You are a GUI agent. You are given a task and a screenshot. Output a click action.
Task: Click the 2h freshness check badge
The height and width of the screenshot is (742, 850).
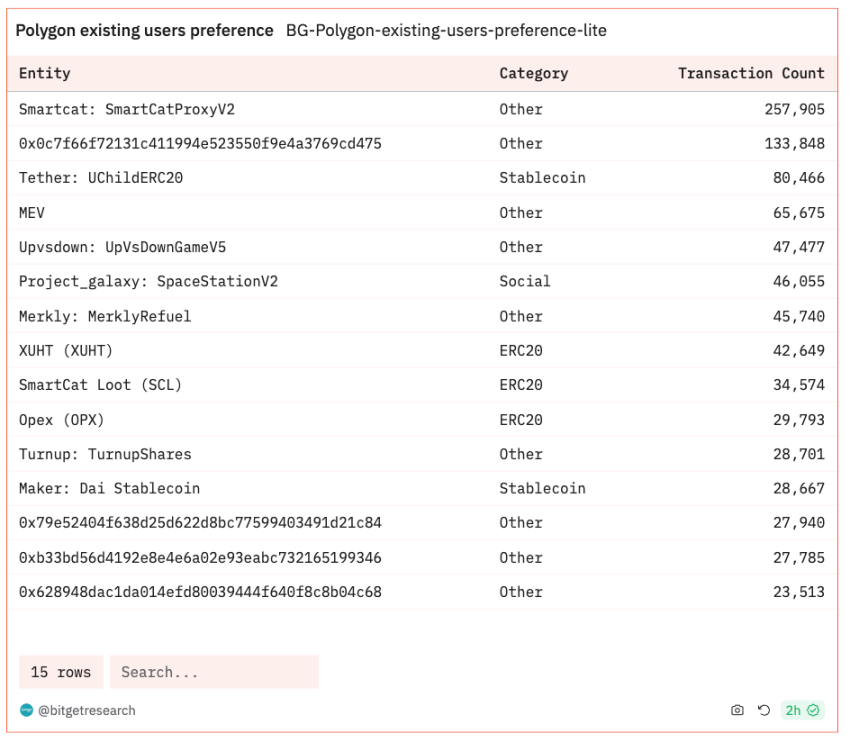(802, 710)
